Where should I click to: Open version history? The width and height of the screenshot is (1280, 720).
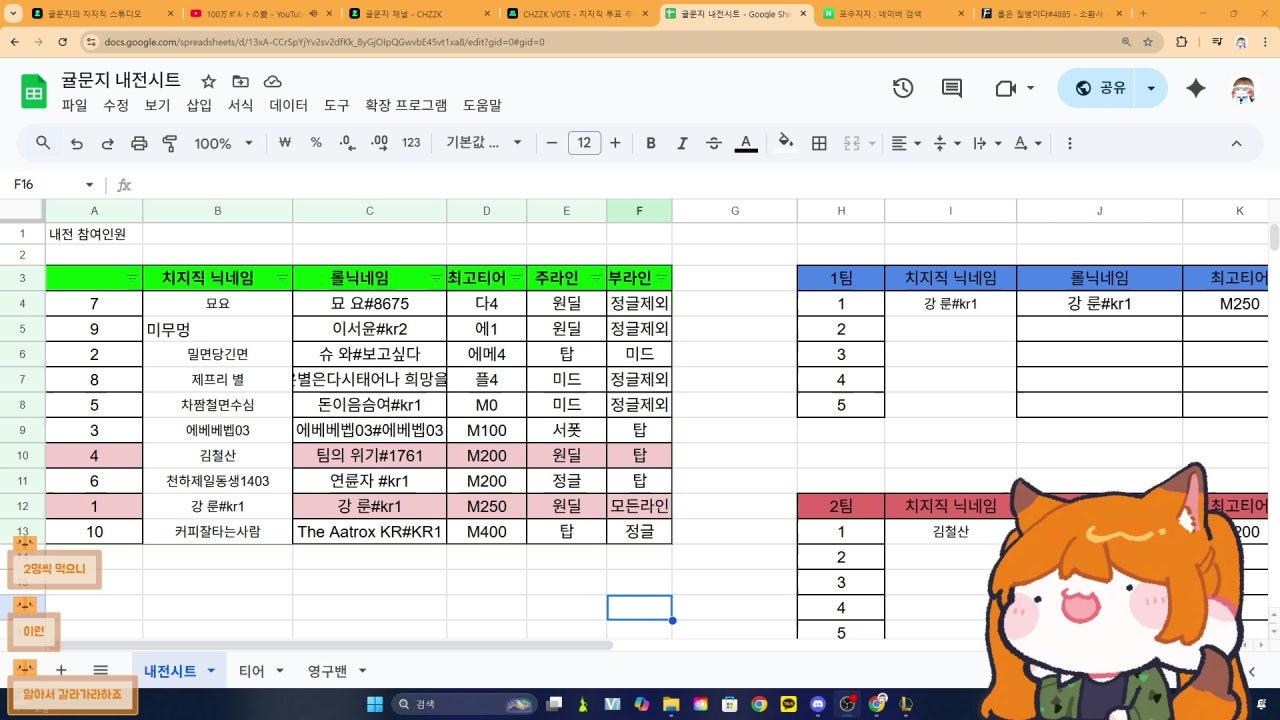[903, 88]
